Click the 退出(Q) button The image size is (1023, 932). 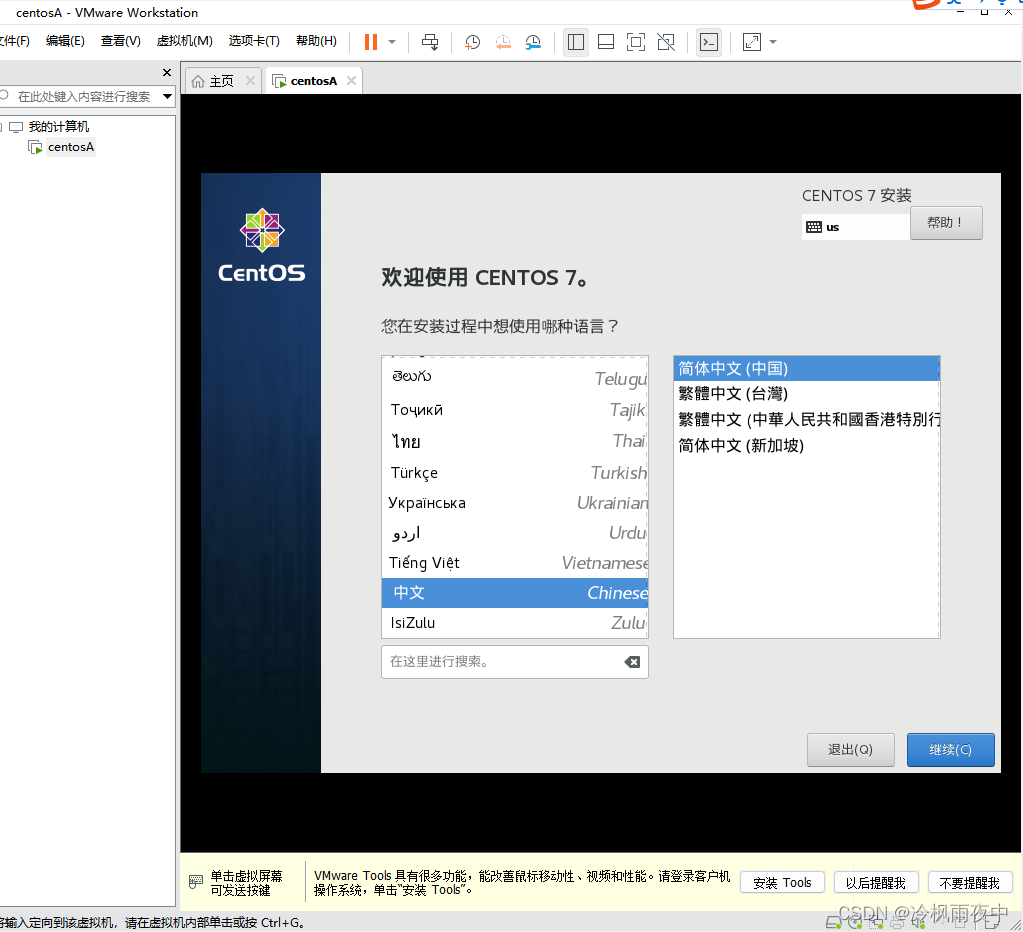[850, 750]
